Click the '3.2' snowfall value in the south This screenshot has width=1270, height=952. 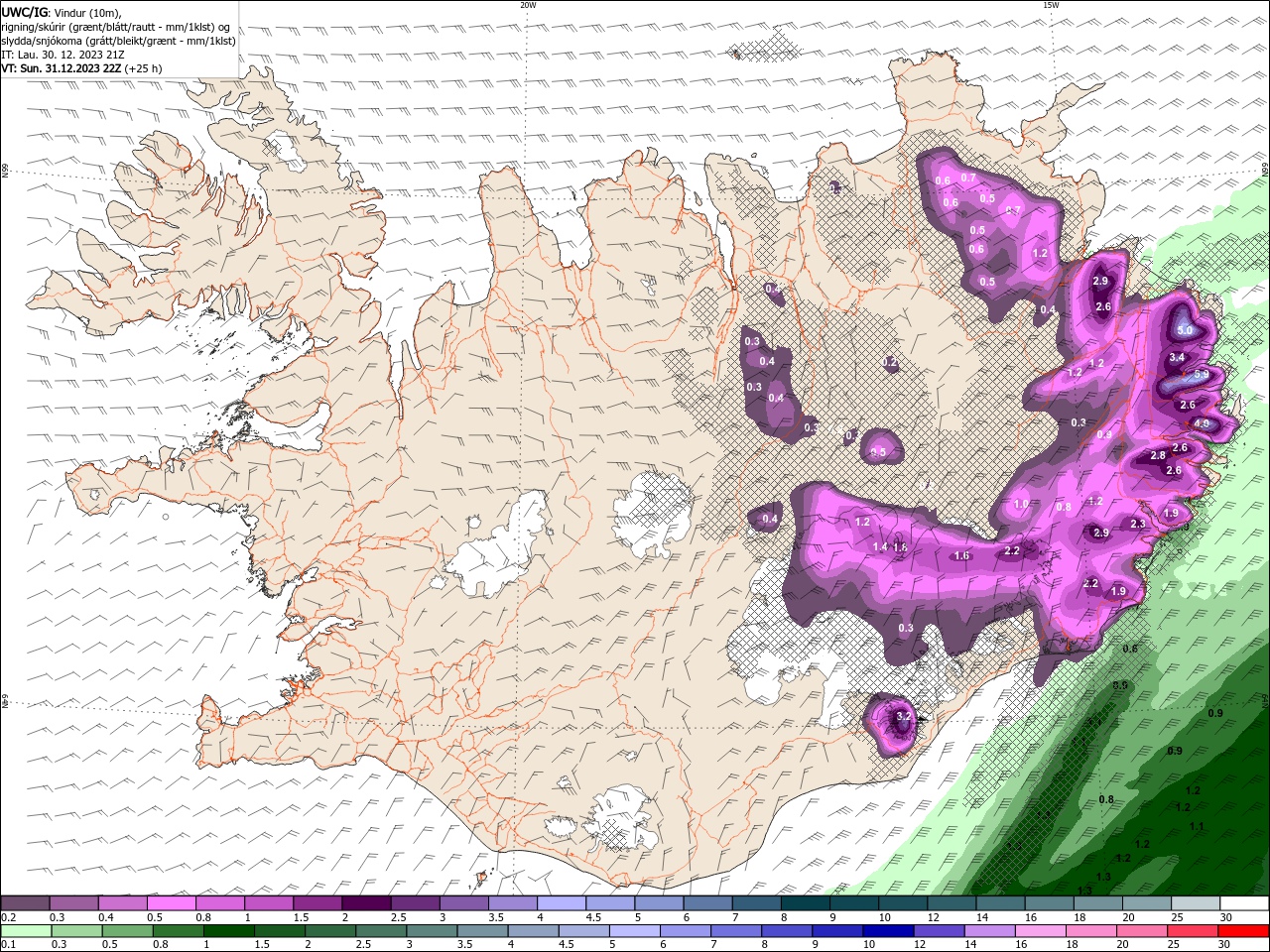[903, 716]
